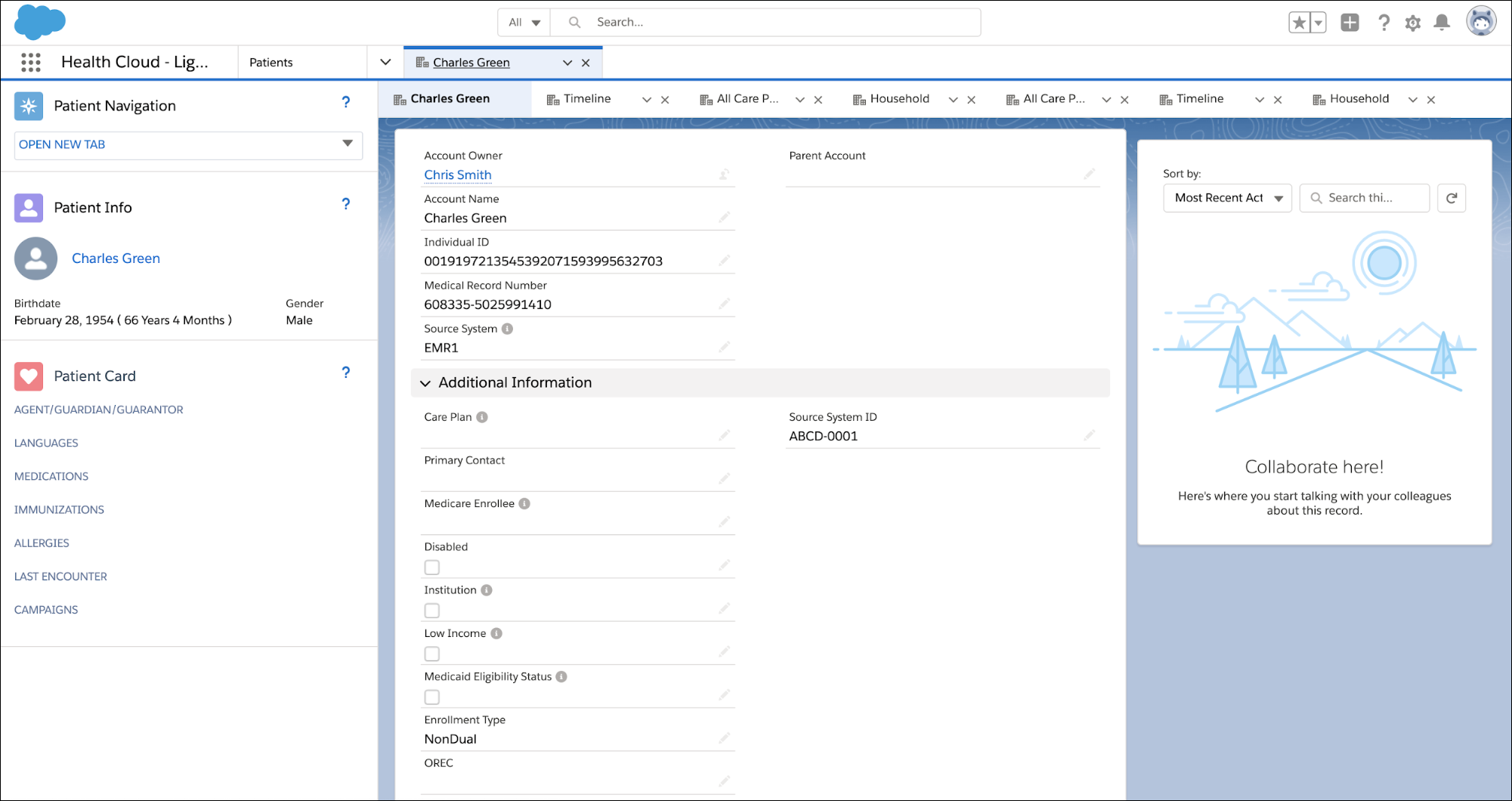This screenshot has width=1512, height=801.
Task: Toggle the Institution checkbox
Action: coord(432,611)
